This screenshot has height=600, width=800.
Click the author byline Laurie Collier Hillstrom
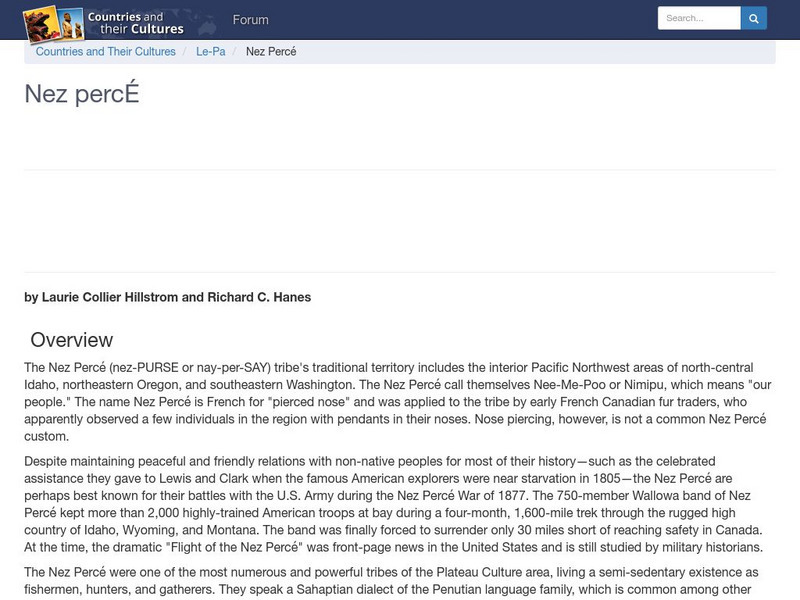(x=167, y=297)
